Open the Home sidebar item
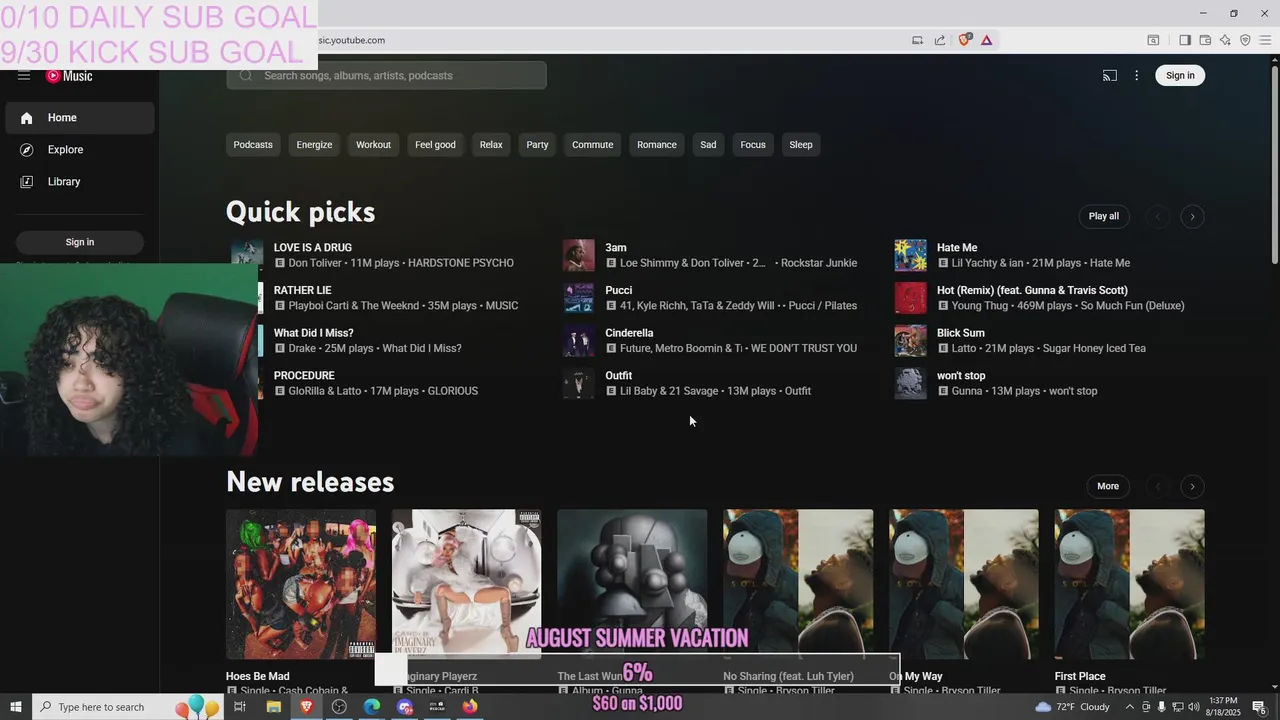Image resolution: width=1280 pixels, height=720 pixels. 80,118
